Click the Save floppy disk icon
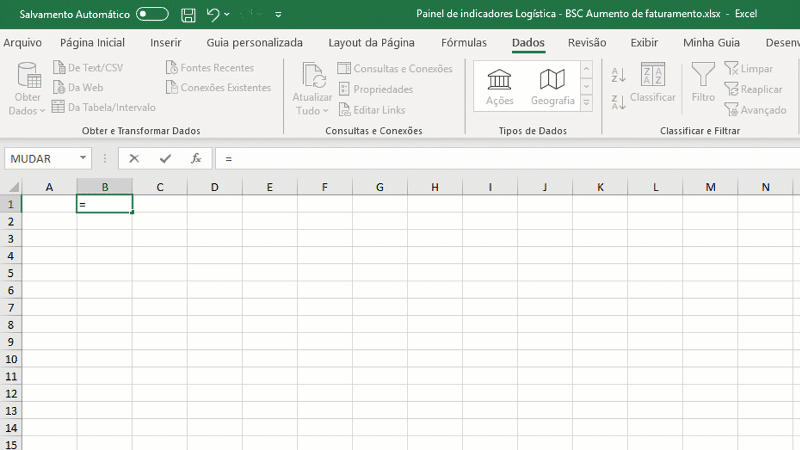800x450 pixels. 188,14
